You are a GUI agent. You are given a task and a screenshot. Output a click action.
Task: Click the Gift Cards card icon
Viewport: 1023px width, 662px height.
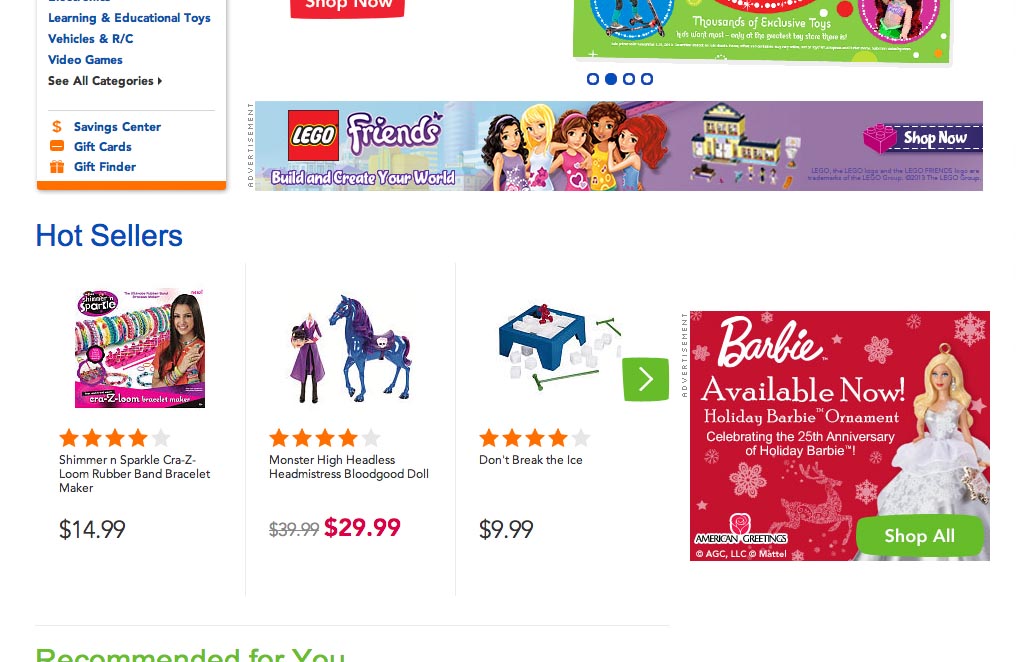(x=57, y=146)
